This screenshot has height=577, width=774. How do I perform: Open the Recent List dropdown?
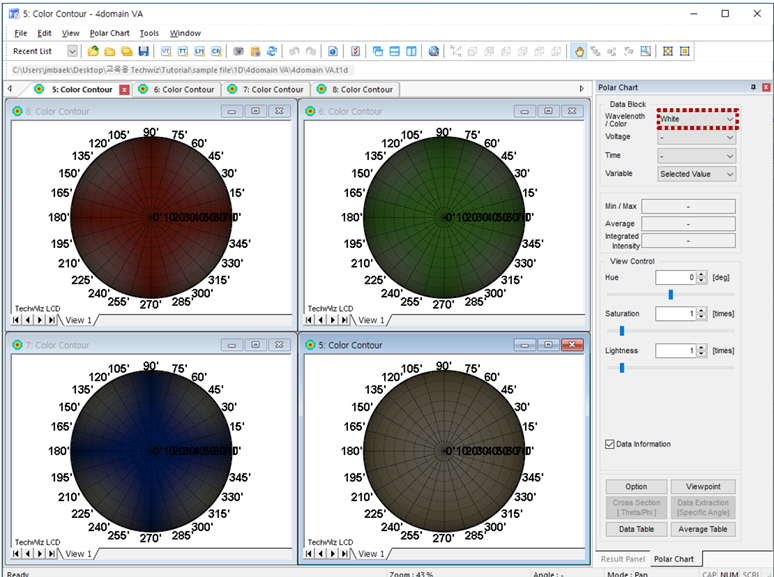(x=72, y=51)
